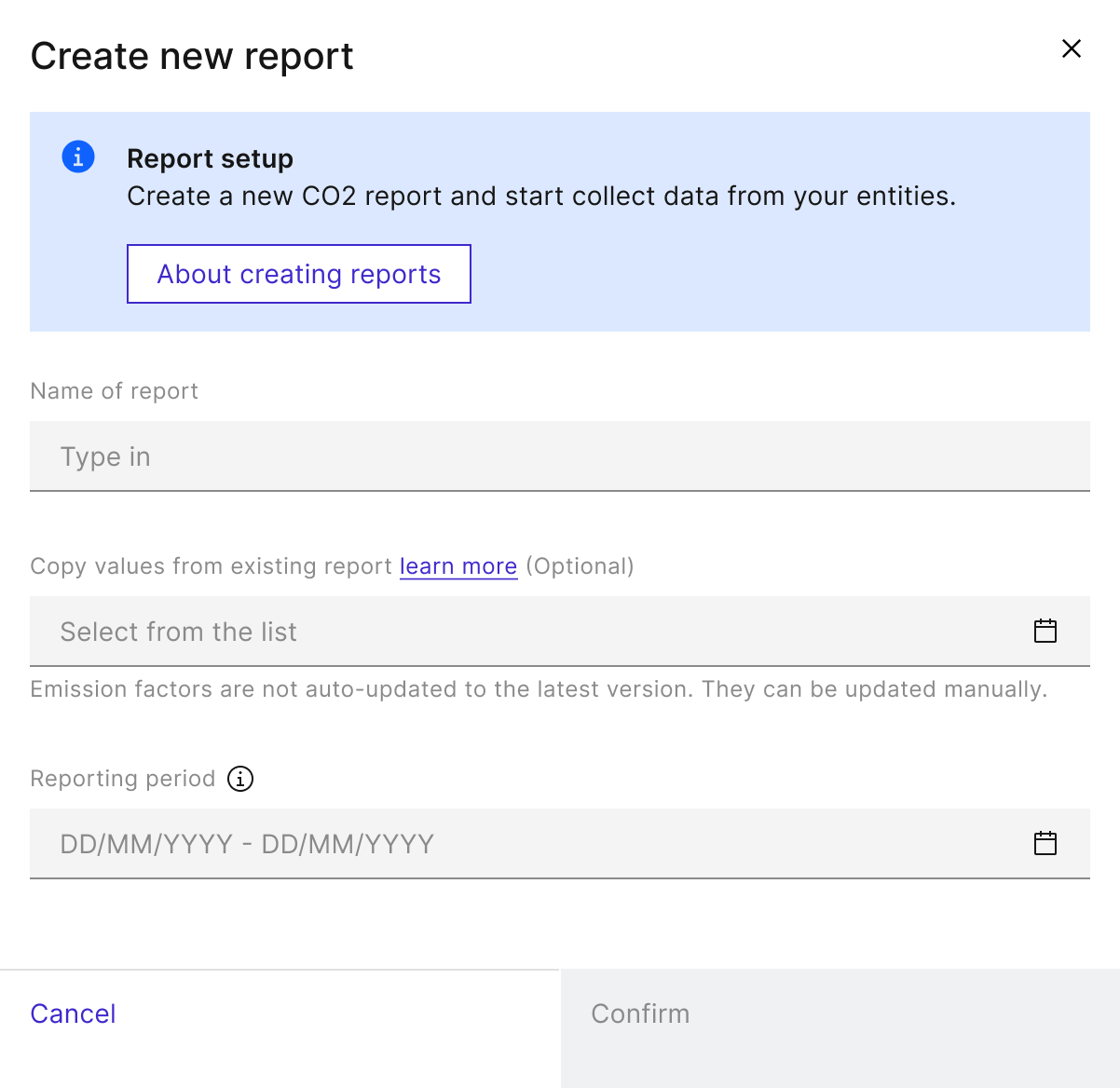Click the blue info icon beside Report setup

point(78,156)
